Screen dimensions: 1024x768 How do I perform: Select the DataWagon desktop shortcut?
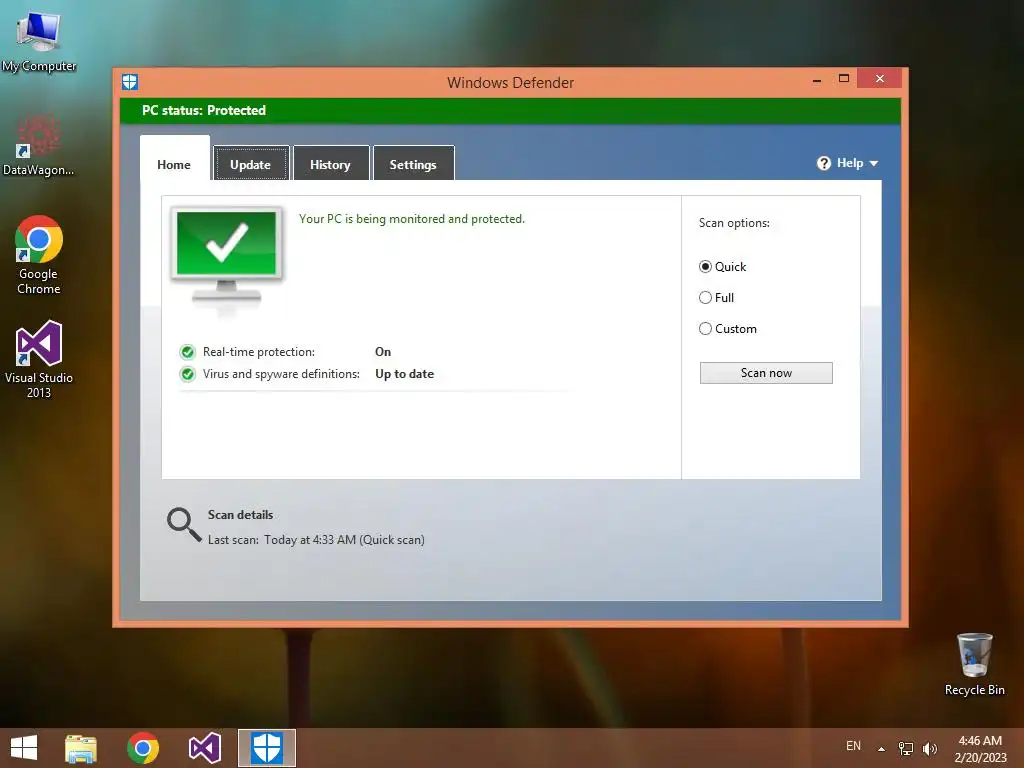(x=39, y=145)
